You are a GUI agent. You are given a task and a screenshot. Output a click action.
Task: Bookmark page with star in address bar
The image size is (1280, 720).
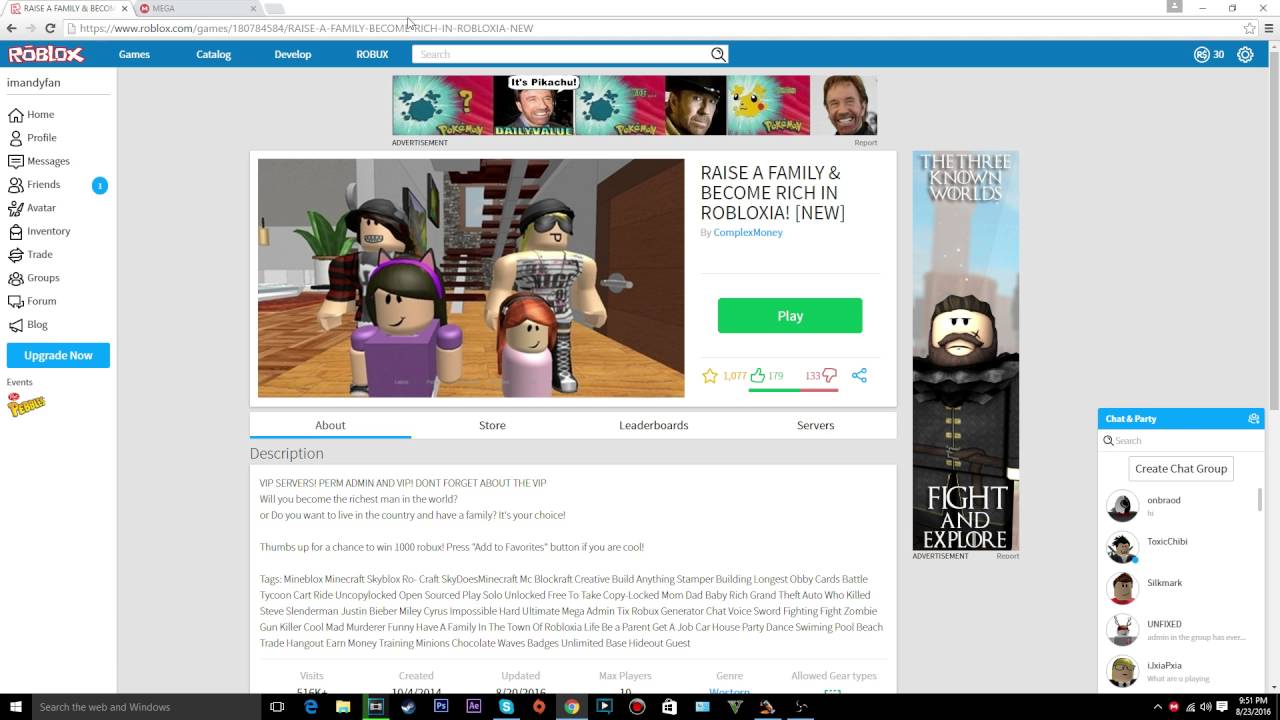(1249, 28)
